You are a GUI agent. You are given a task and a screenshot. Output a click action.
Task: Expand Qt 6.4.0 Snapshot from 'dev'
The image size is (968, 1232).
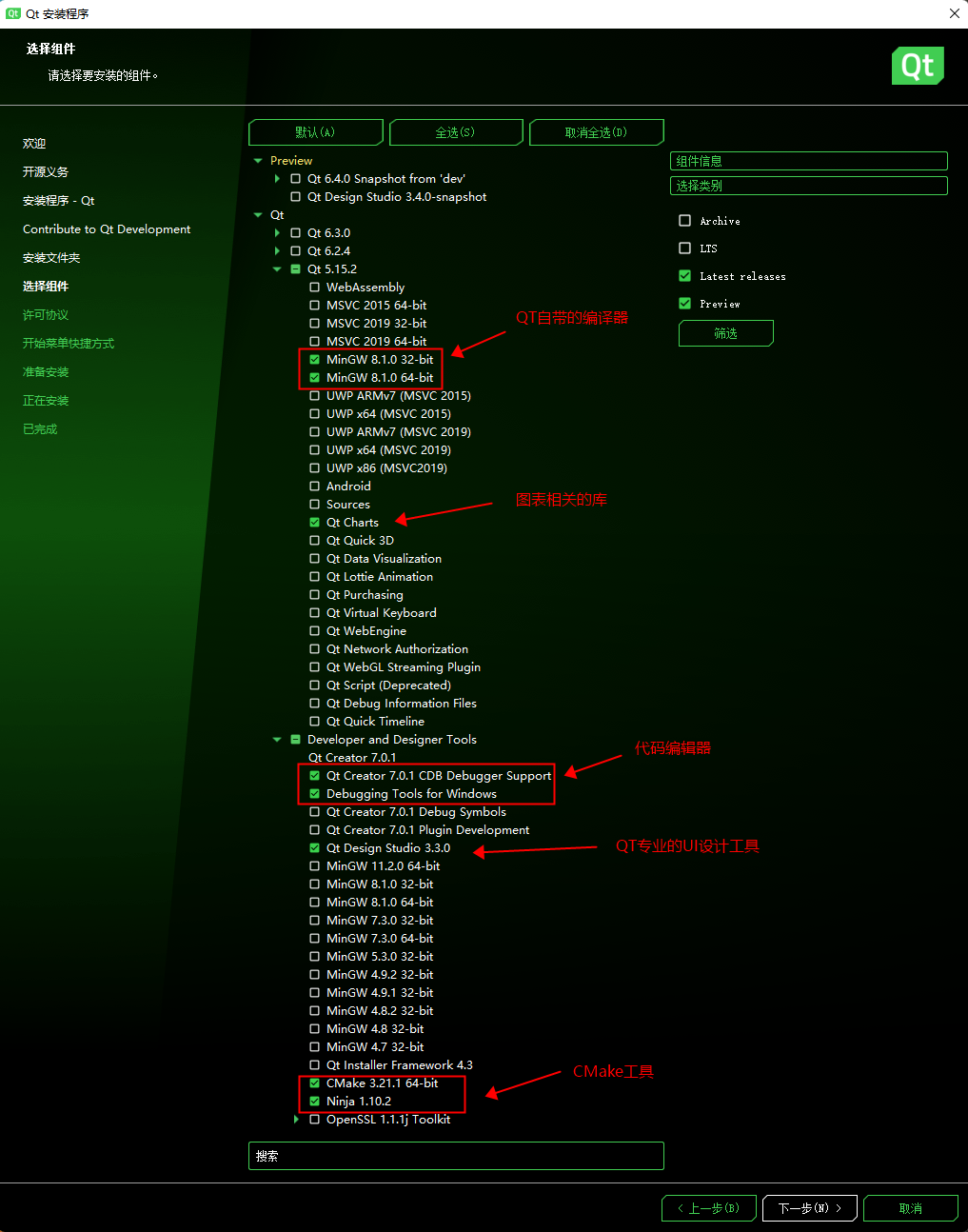point(277,179)
